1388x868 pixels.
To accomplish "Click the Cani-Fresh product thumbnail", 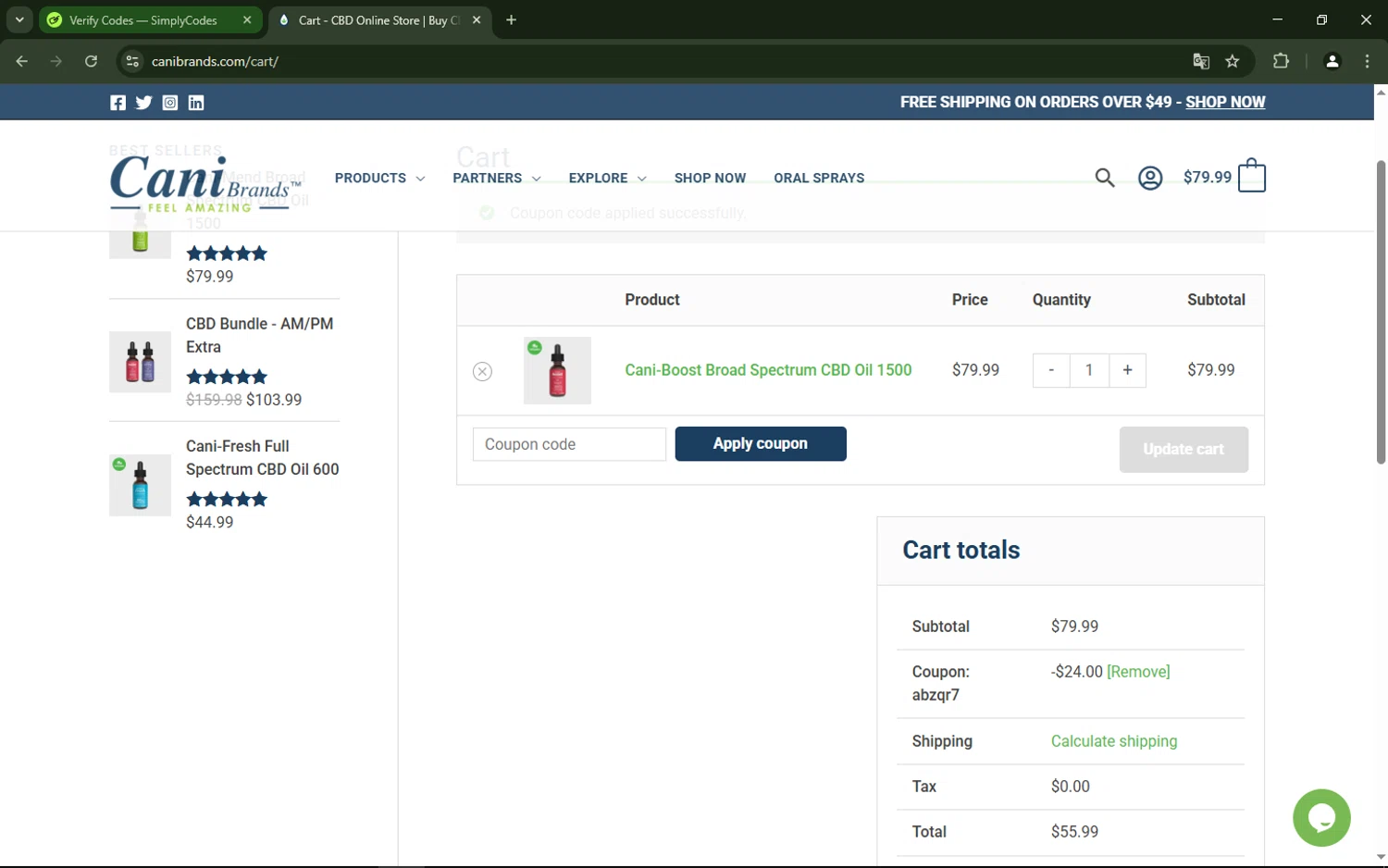I will [x=140, y=485].
